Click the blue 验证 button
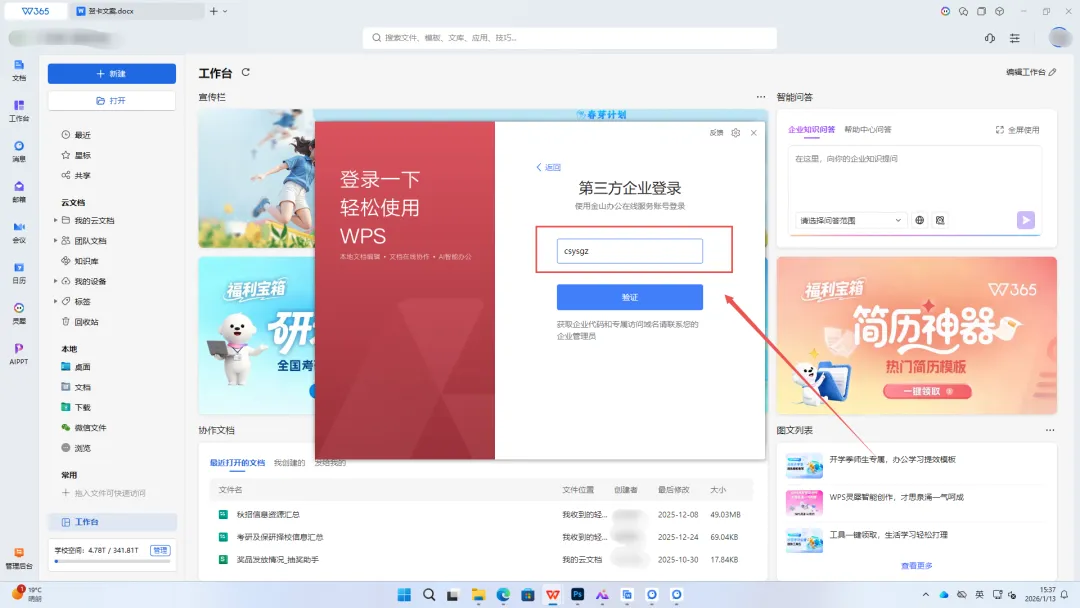This screenshot has height=608, width=1080. [630, 297]
